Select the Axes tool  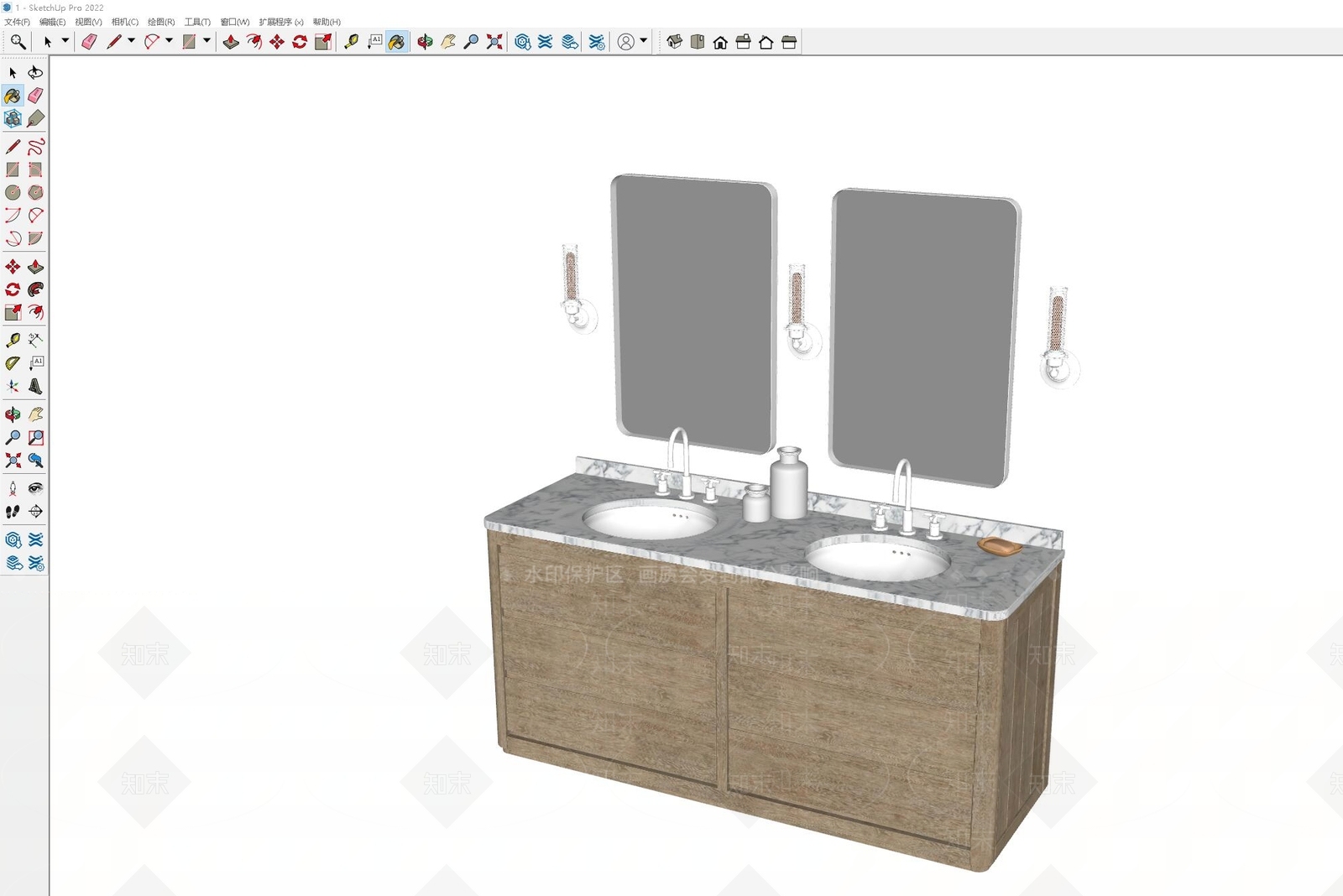point(13,386)
